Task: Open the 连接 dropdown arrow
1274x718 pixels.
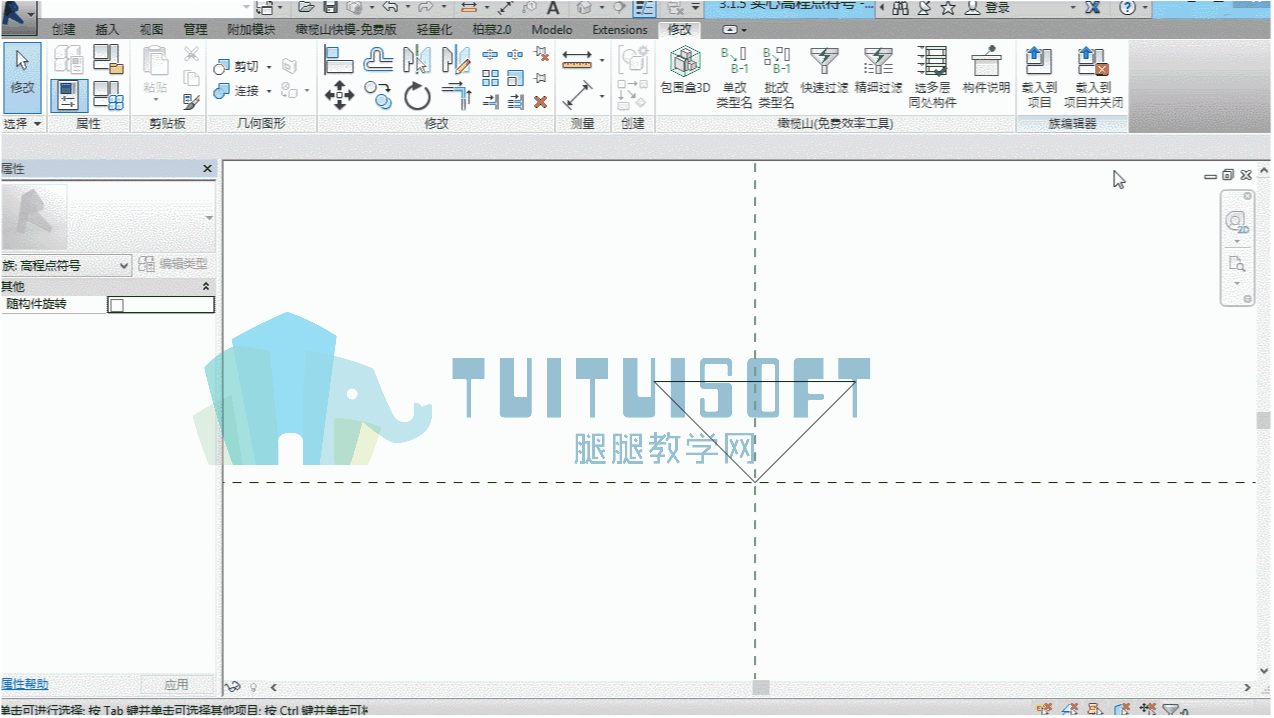Action: tap(269, 91)
